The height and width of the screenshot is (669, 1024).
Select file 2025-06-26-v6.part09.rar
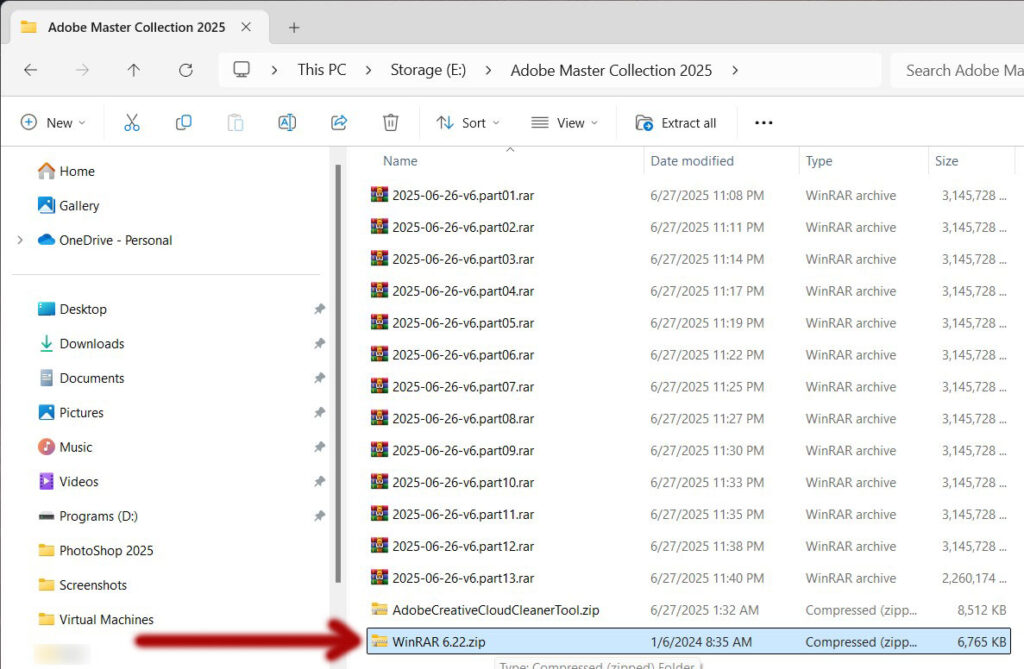(x=689, y=450)
